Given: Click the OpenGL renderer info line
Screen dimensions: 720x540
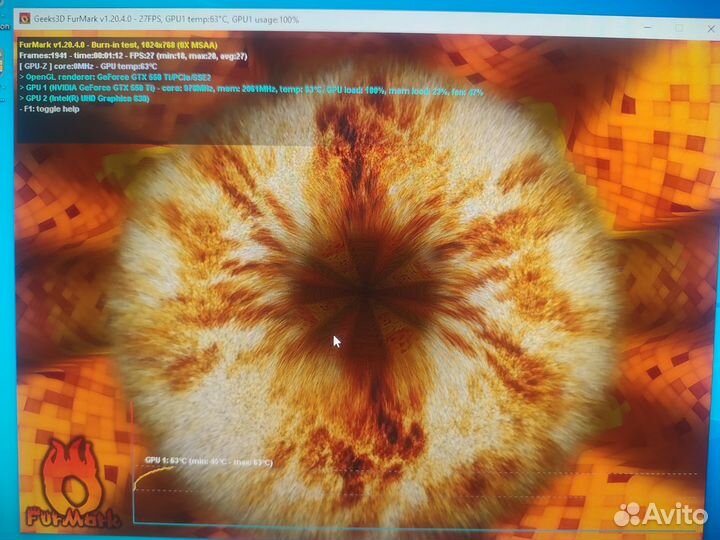Looking at the screenshot, I should 122,77.
